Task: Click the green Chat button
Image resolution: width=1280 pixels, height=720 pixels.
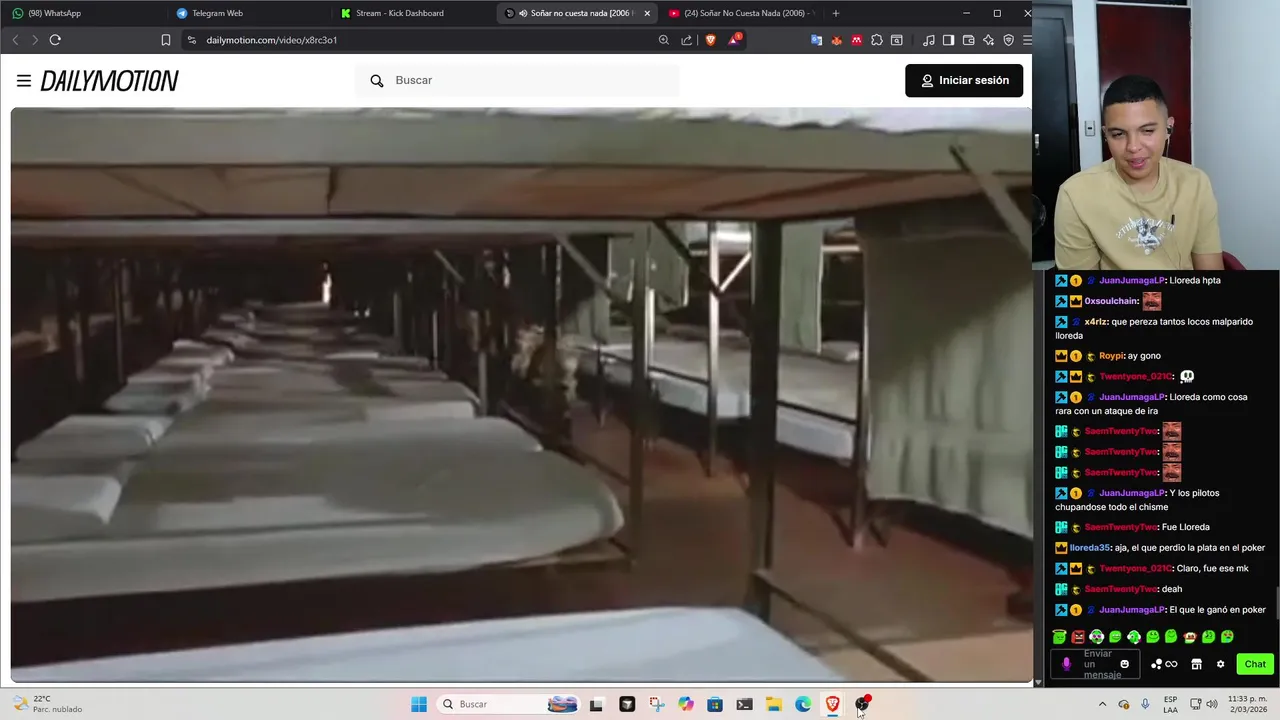Action: 1255,664
